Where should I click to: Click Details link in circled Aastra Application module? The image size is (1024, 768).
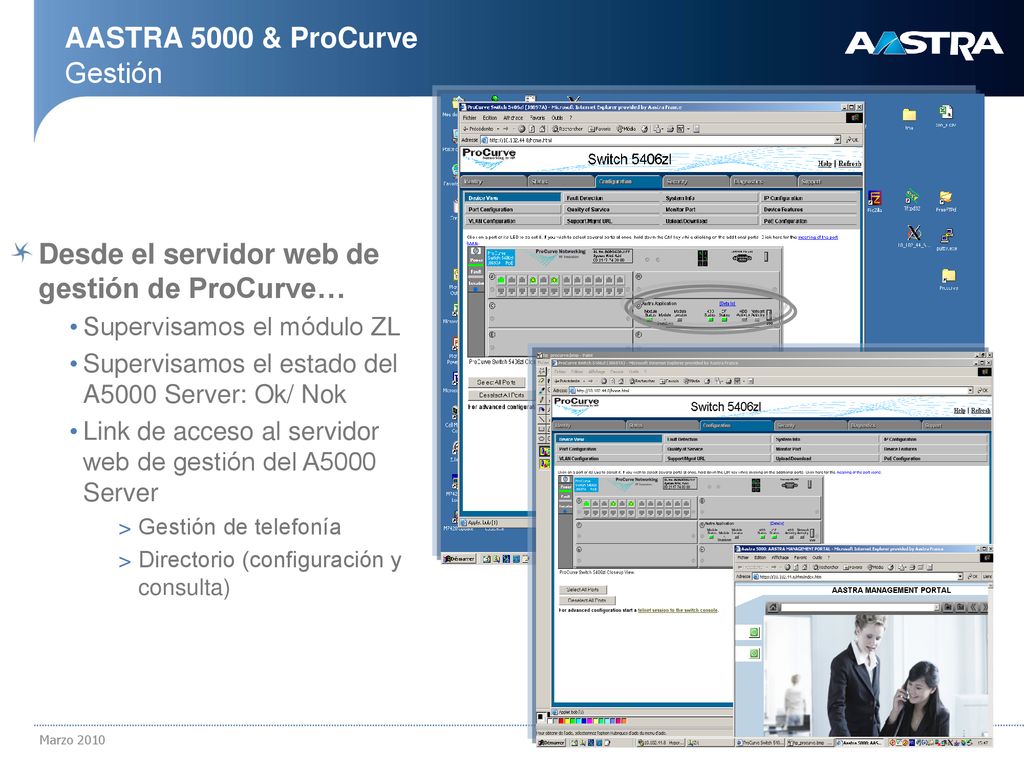[727, 304]
